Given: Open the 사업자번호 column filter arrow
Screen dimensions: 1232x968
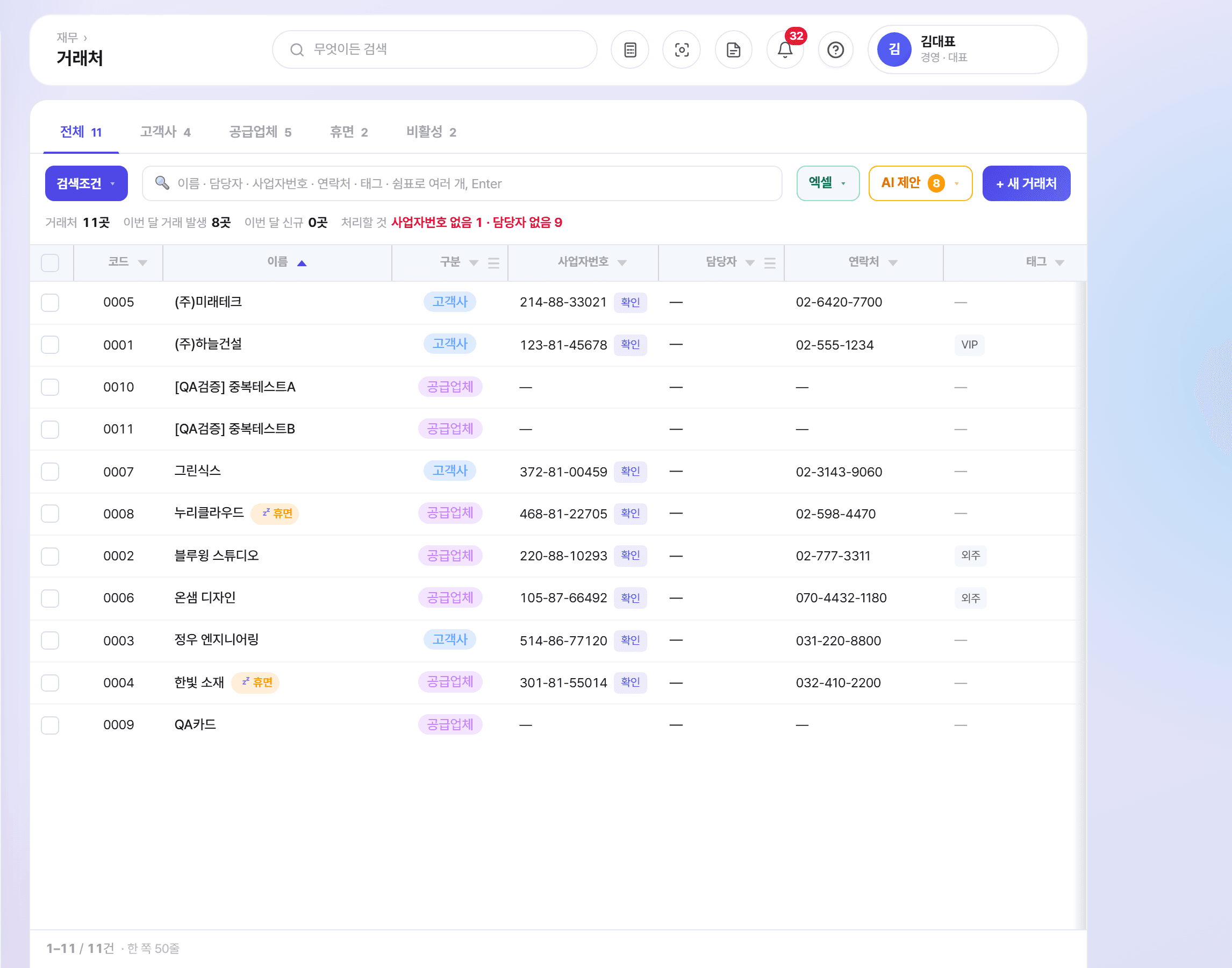Looking at the screenshot, I should (x=622, y=262).
